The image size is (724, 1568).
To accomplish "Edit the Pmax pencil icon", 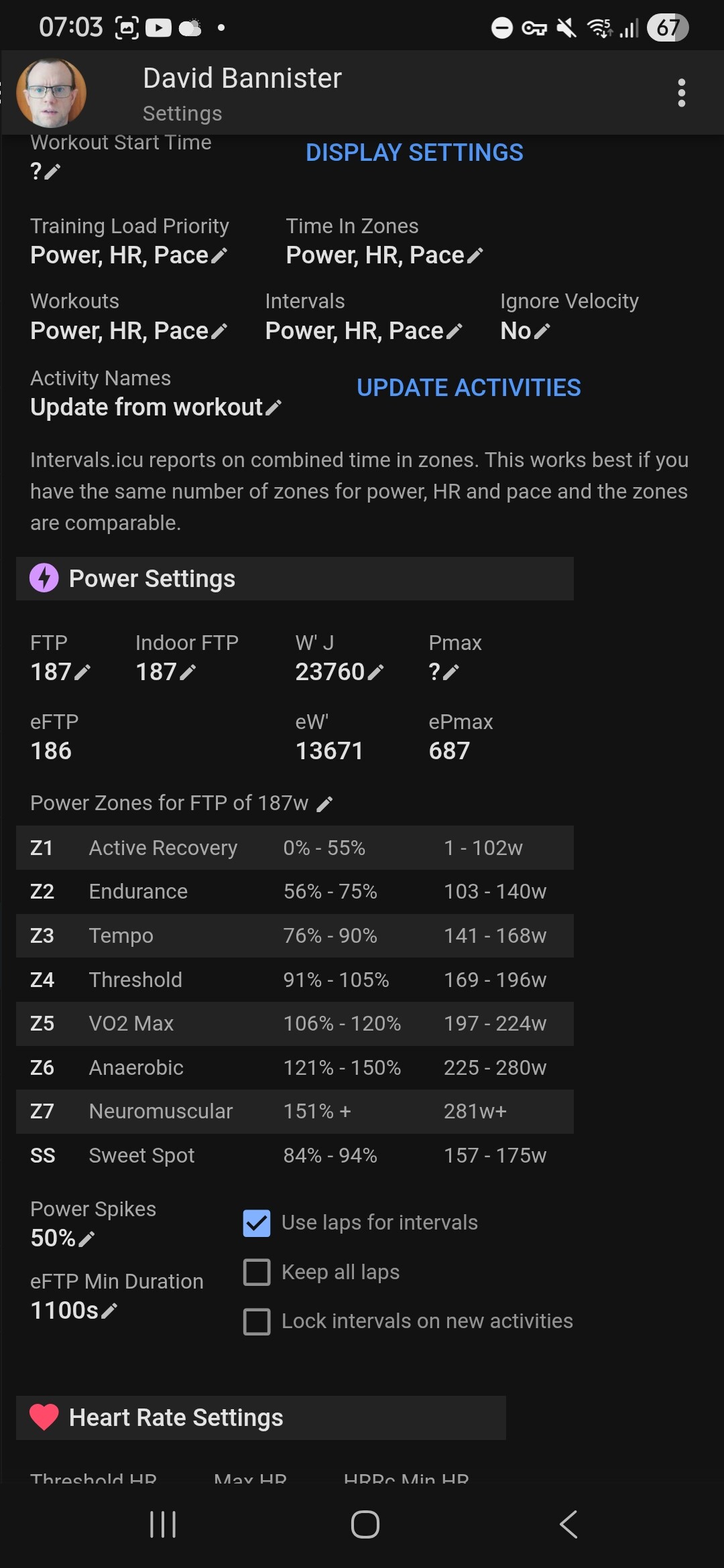I will point(451,672).
